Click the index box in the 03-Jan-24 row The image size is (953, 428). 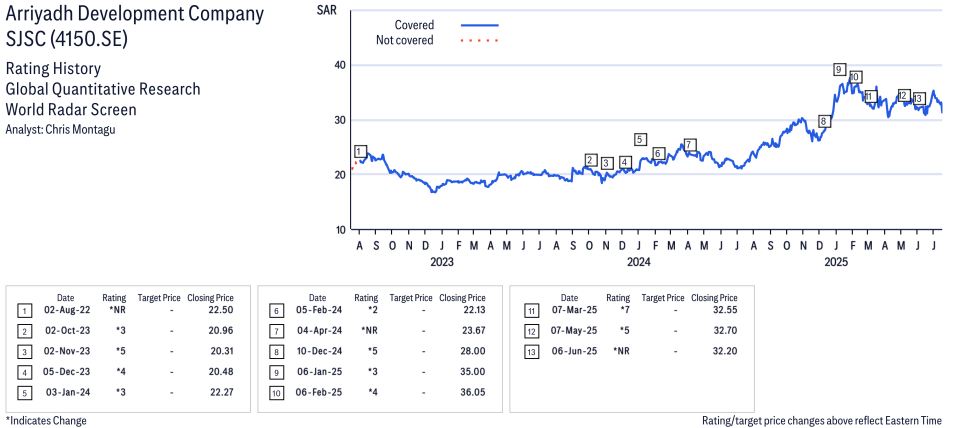tap(24, 393)
